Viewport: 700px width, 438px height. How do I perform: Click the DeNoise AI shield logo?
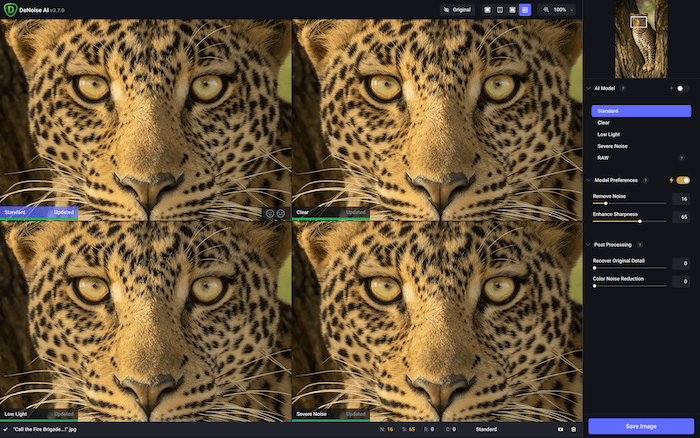click(10, 9)
